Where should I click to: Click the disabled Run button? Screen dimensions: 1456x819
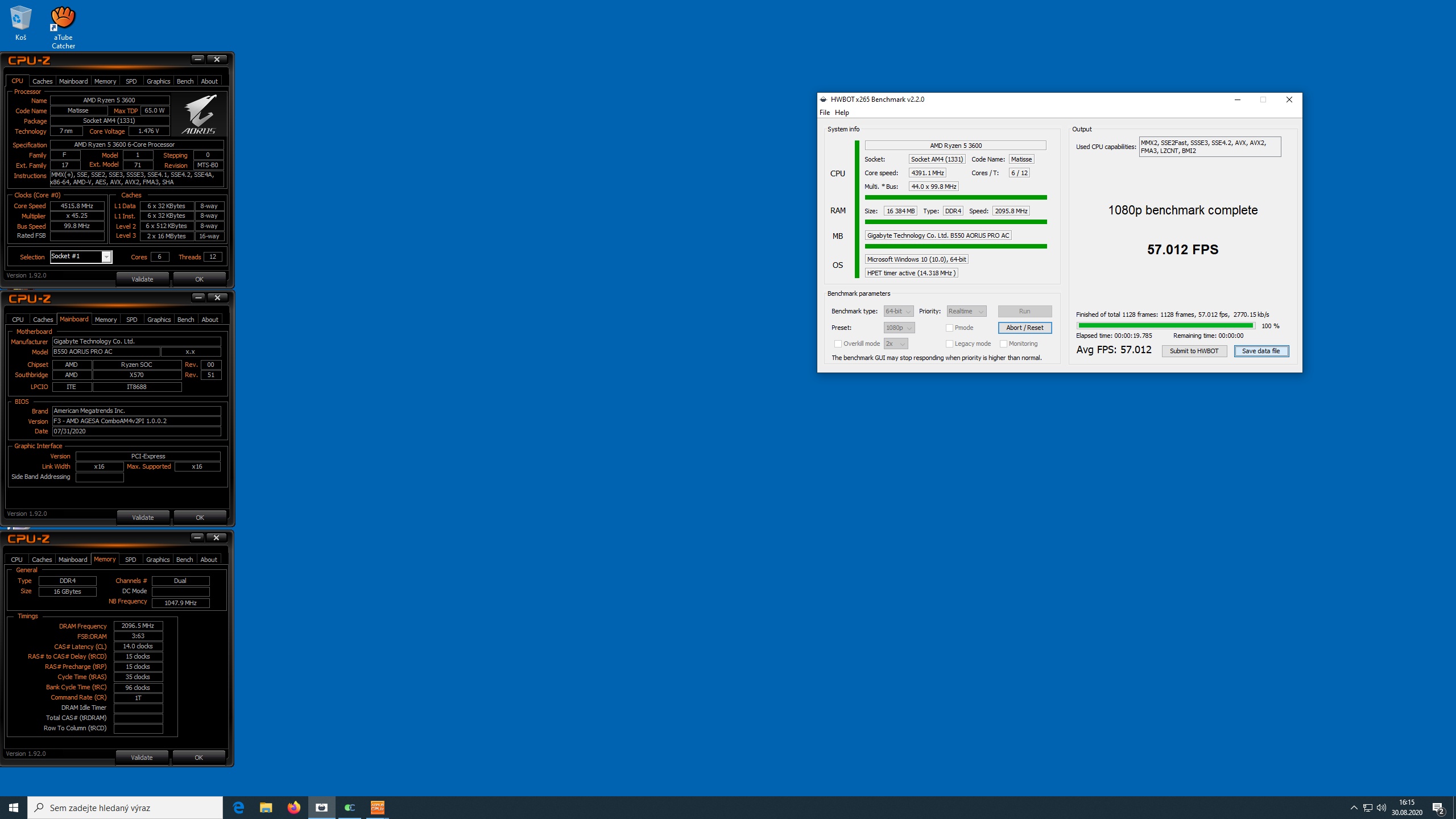(1025, 311)
